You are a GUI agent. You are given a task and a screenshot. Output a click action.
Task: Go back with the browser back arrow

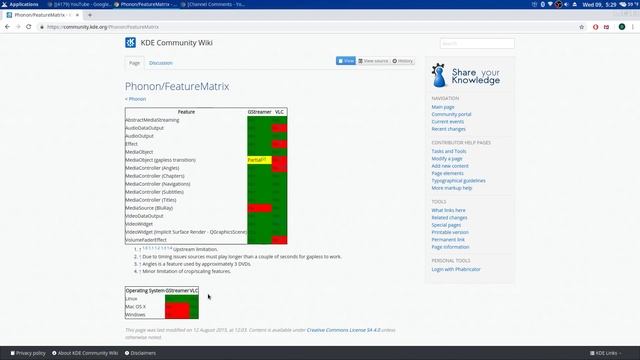(7, 27)
